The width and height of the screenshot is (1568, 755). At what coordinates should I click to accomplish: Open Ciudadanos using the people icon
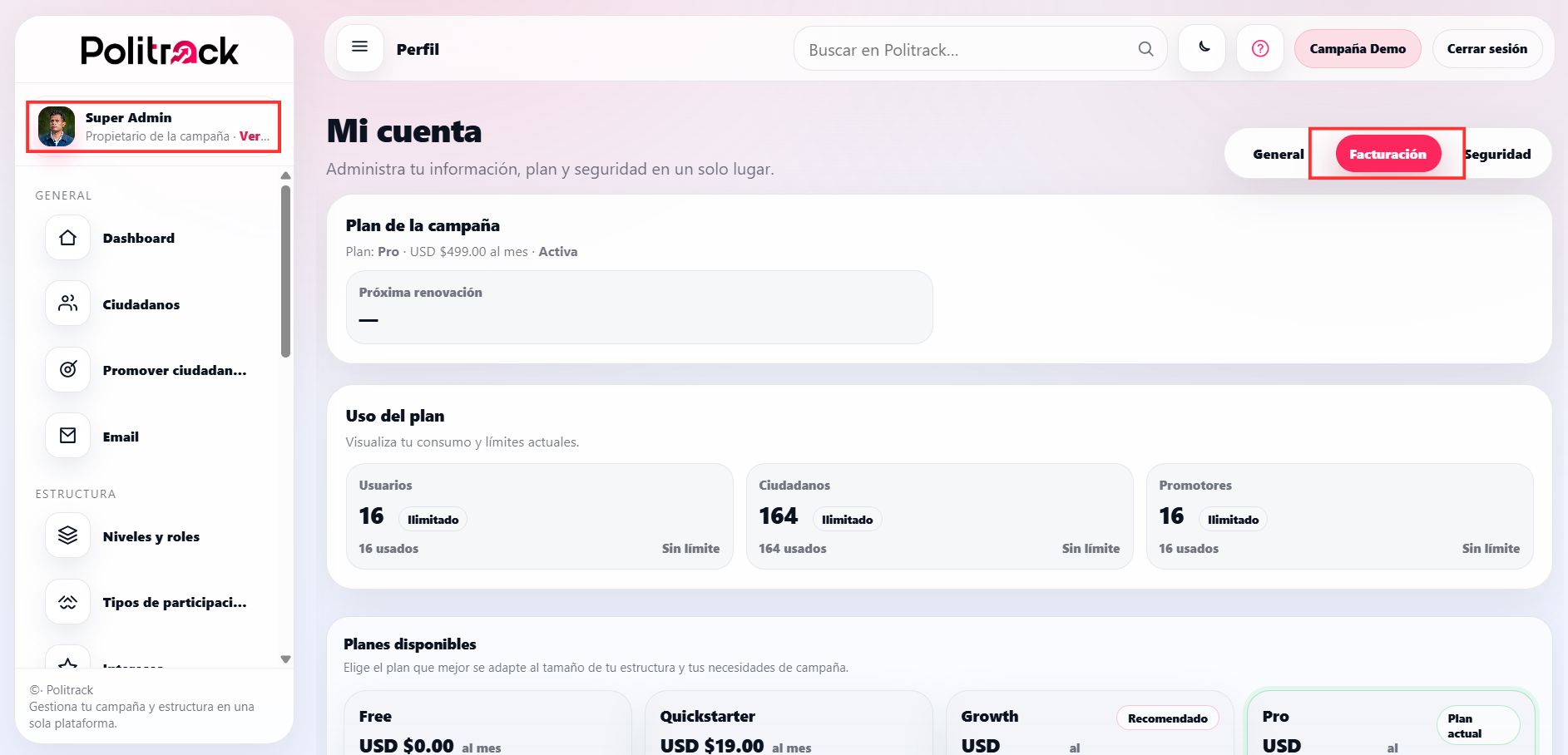(x=67, y=303)
